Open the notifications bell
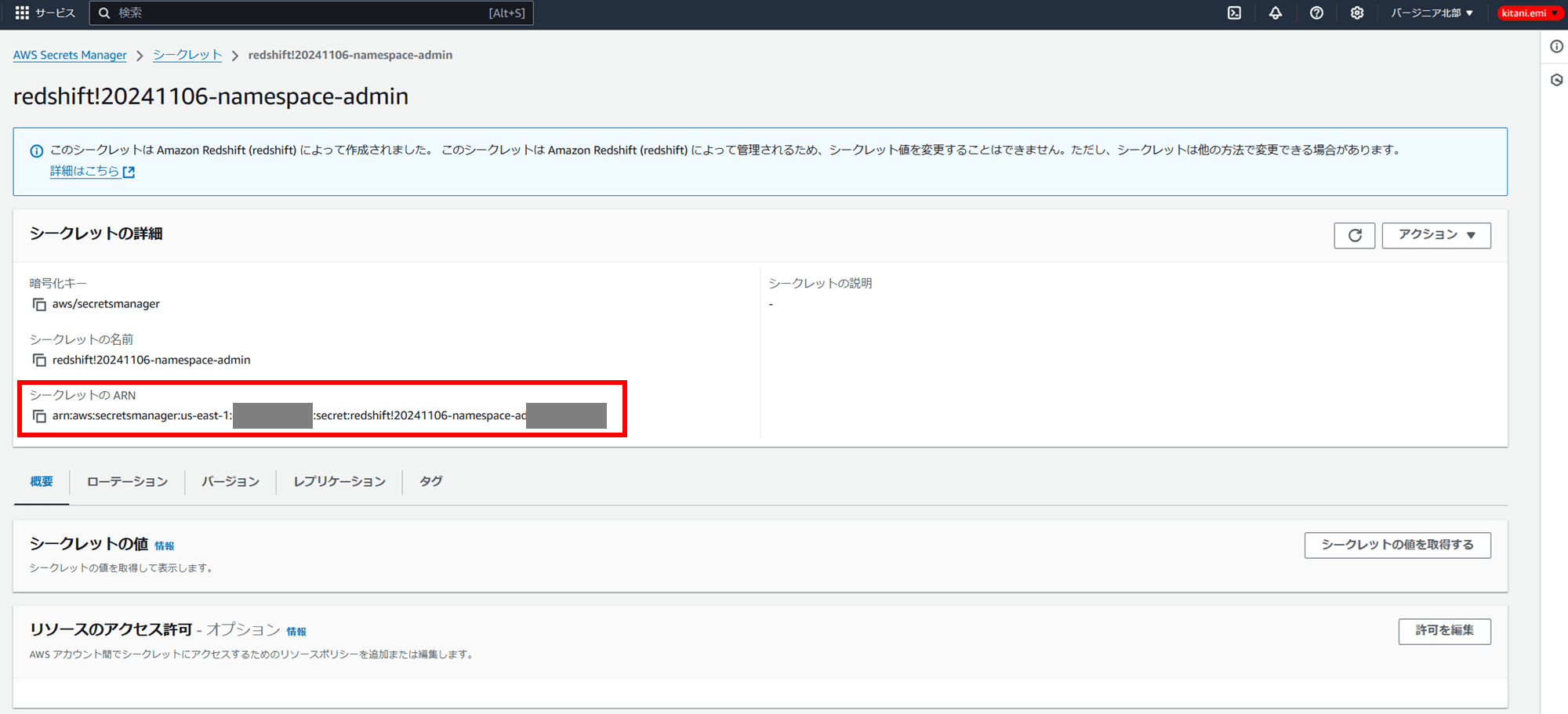1568x714 pixels. pos(1276,13)
